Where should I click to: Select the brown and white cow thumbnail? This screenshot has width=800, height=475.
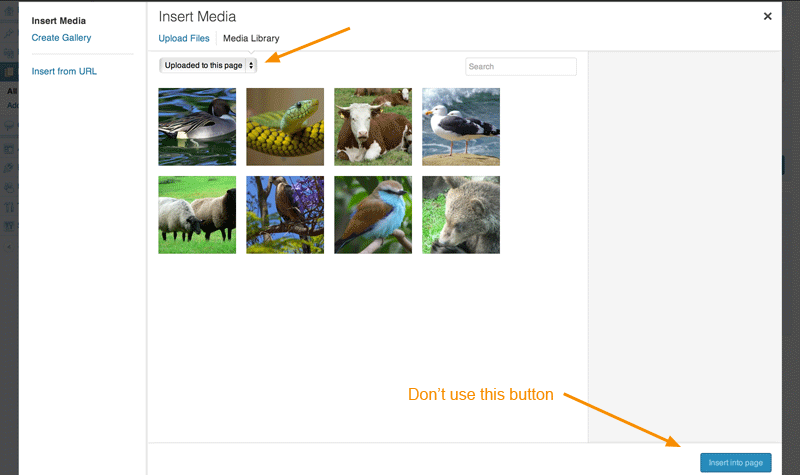pyautogui.click(x=373, y=127)
